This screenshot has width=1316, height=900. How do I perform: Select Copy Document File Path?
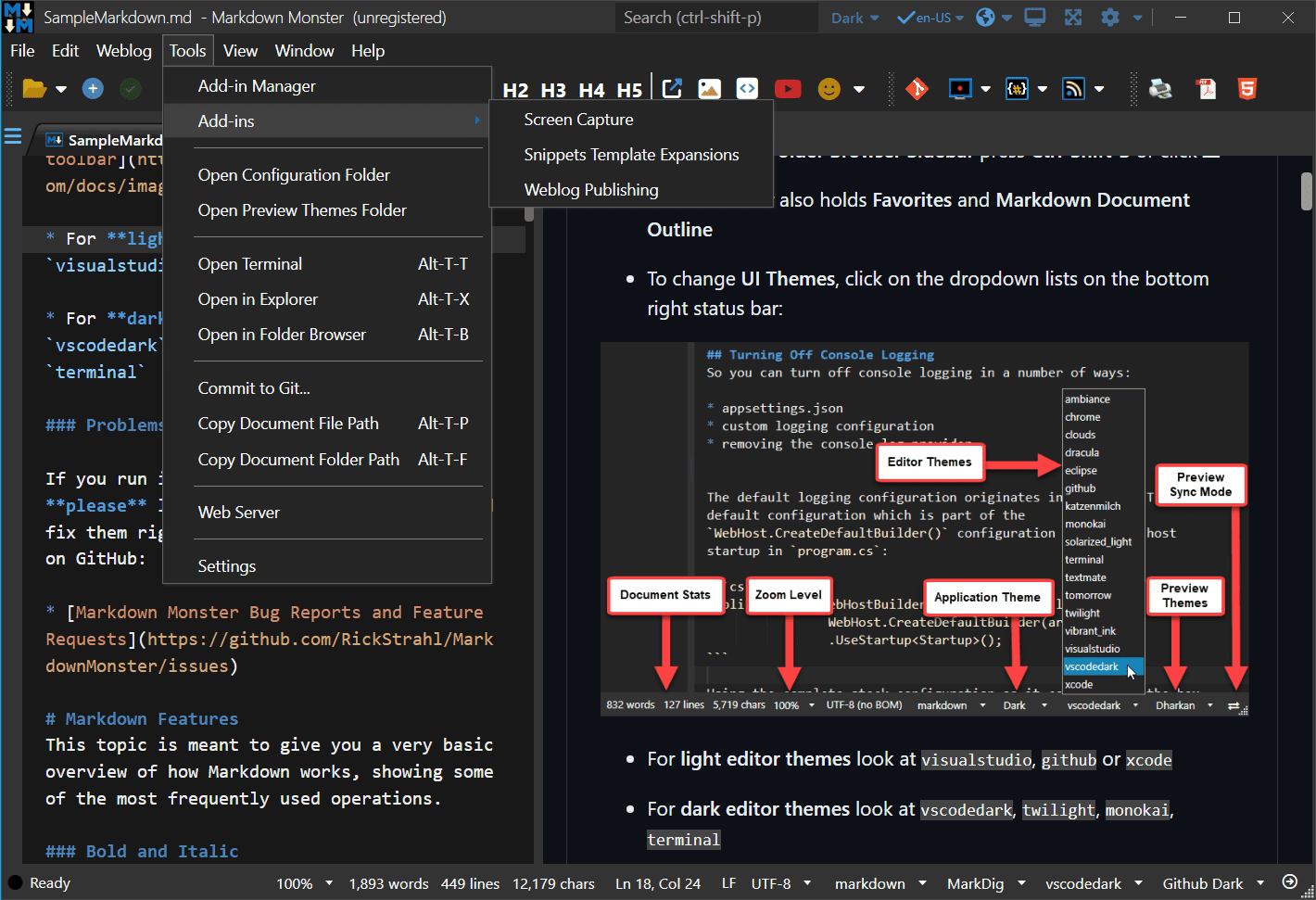pyautogui.click(x=327, y=424)
